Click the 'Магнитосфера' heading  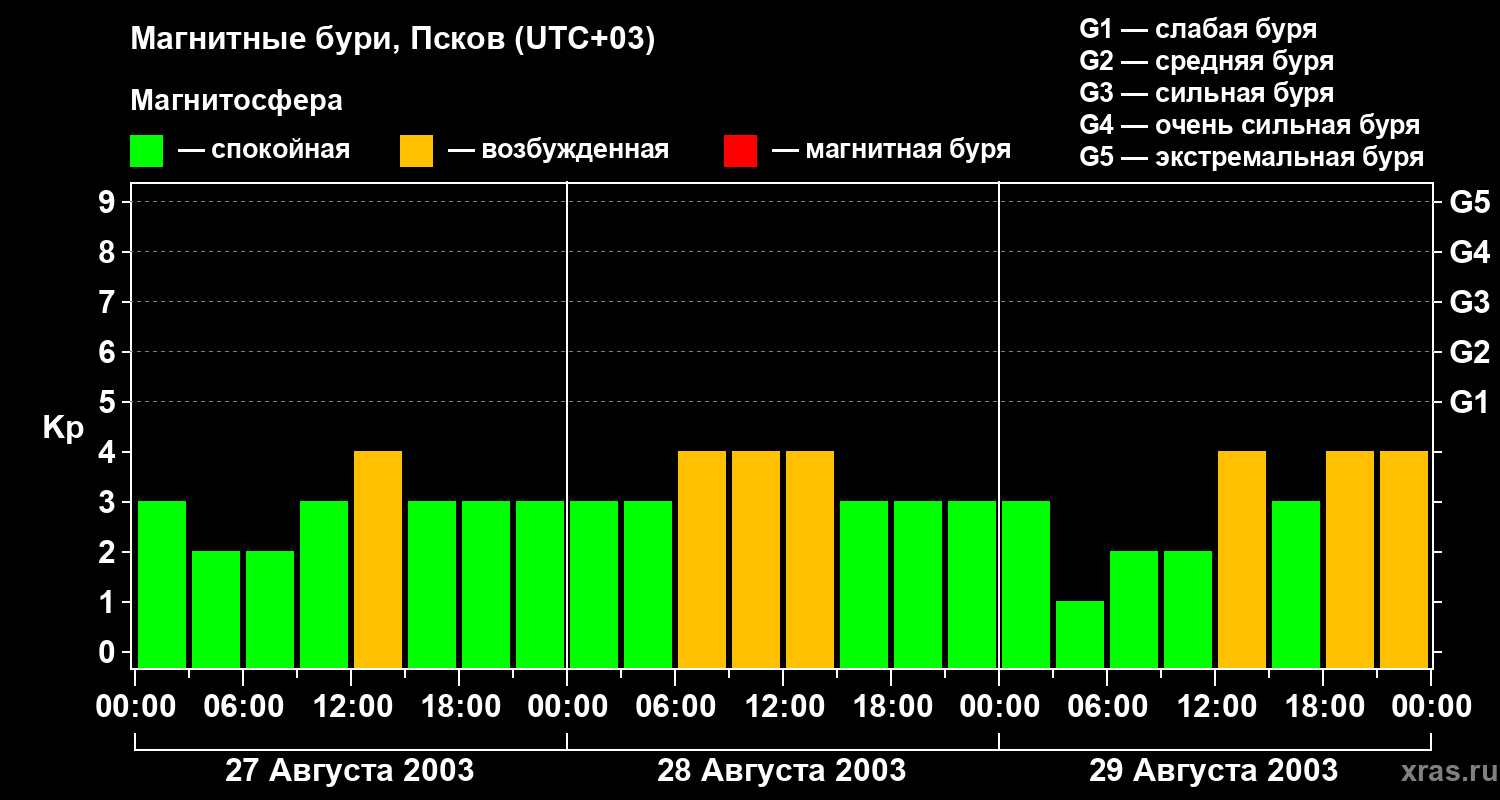pos(236,100)
